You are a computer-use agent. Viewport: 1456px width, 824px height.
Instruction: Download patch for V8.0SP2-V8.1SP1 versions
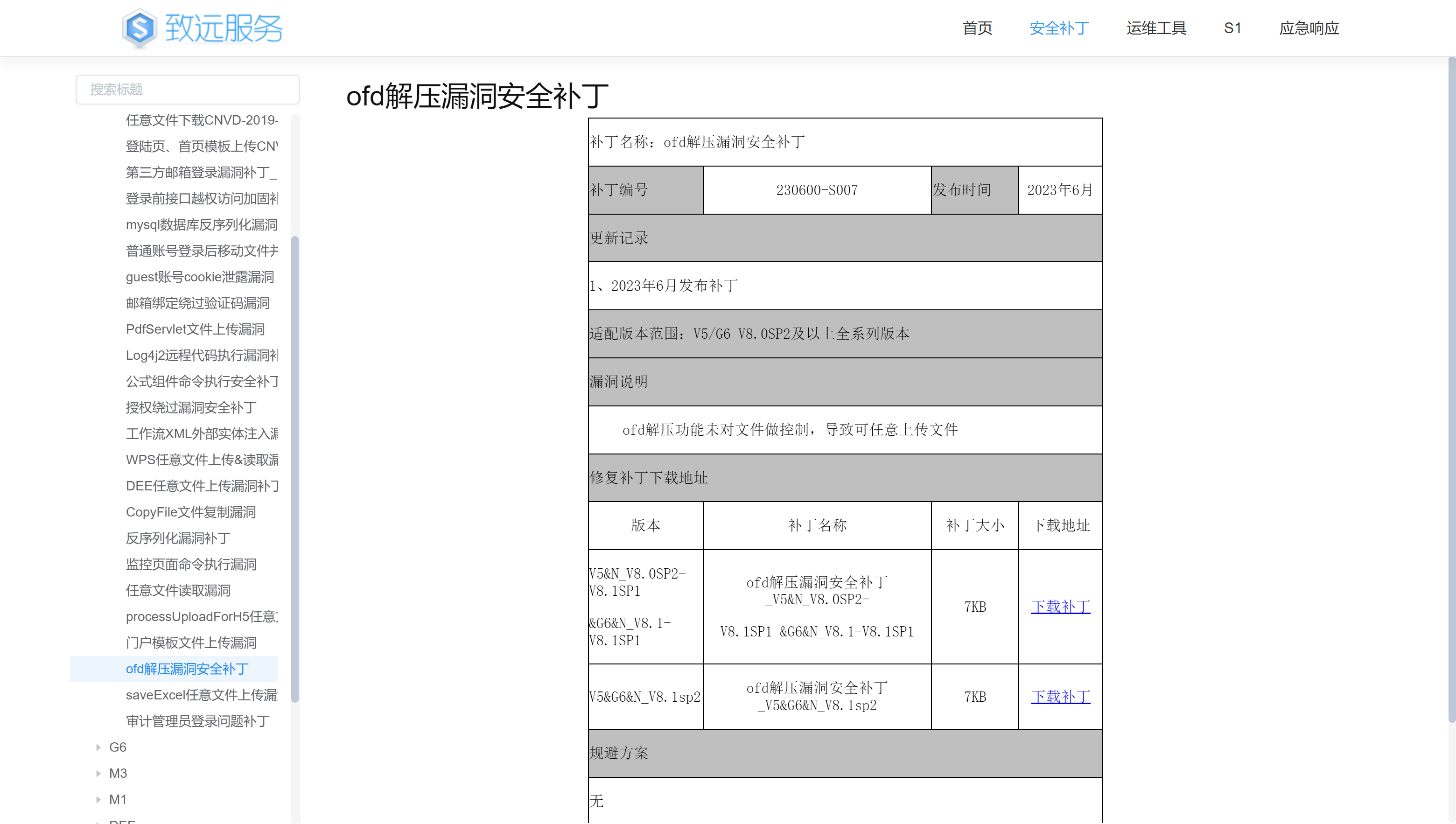coord(1060,606)
